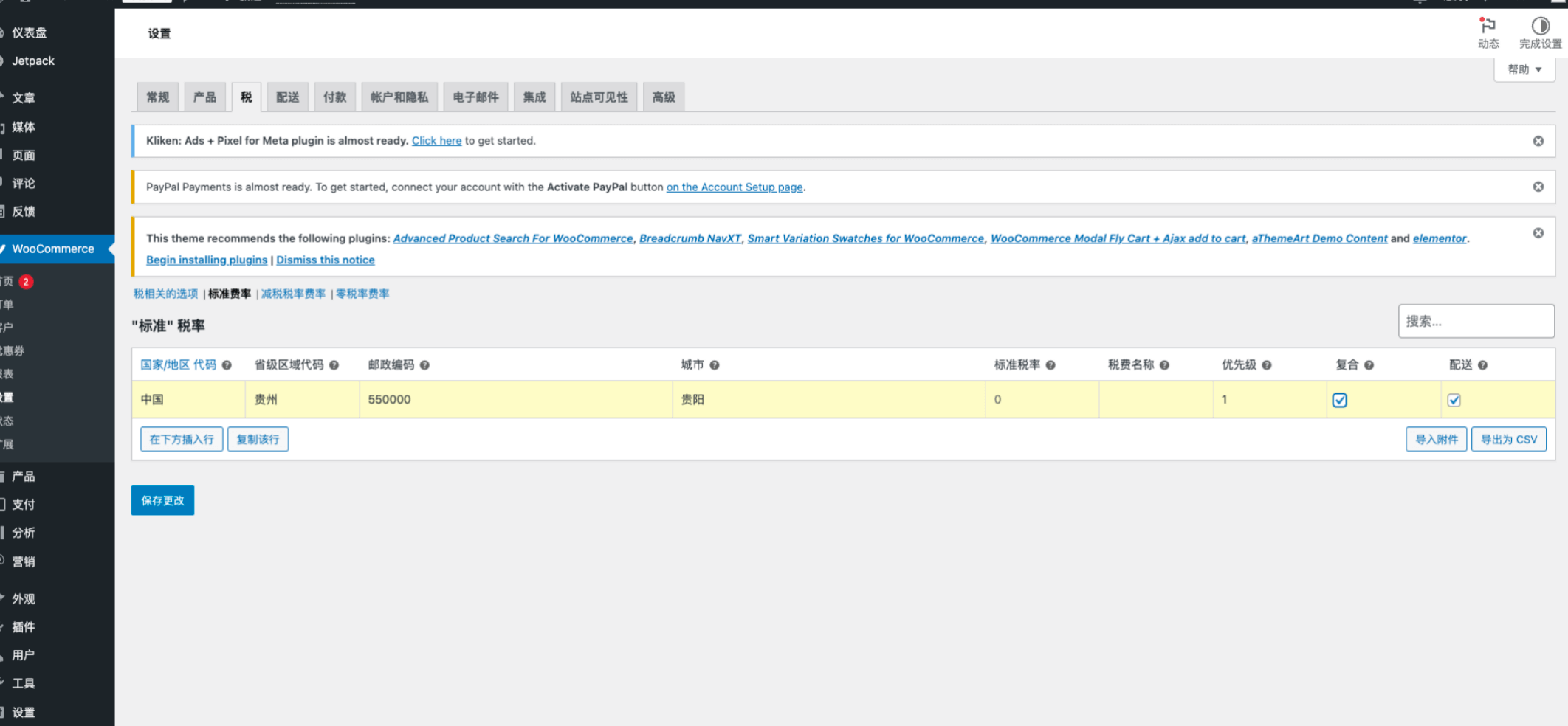Switch to the 配送 settings tab

click(287, 97)
